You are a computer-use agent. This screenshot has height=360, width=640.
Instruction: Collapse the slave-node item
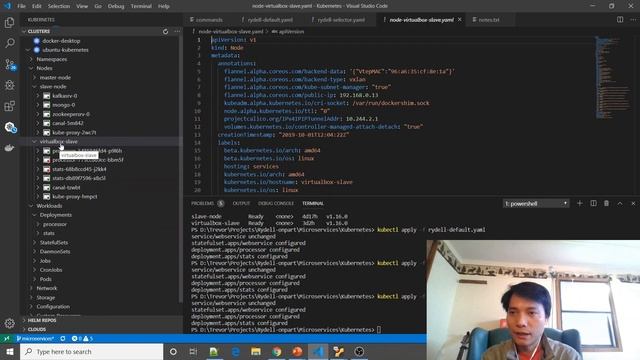pos(35,87)
